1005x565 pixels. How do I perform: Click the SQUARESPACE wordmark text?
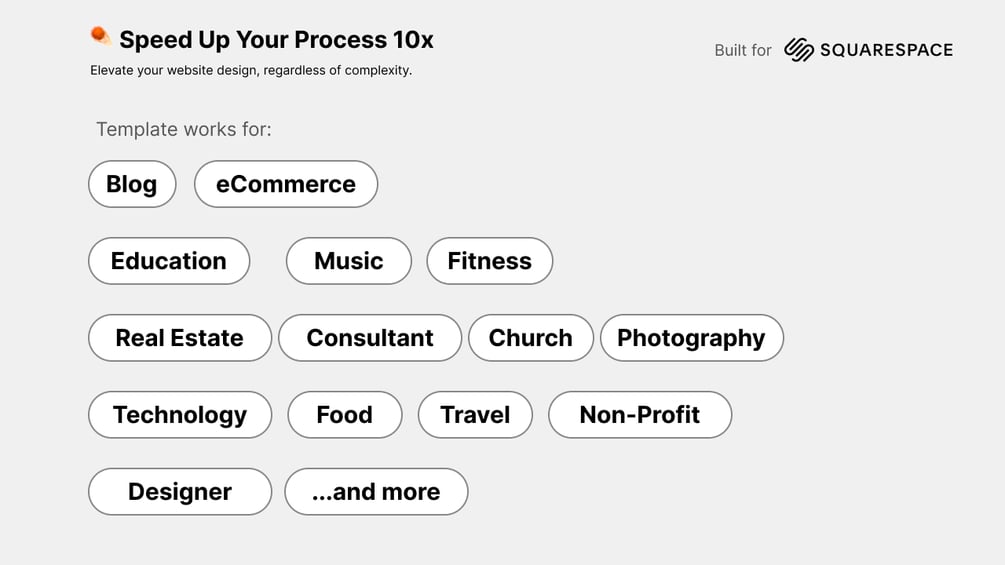[886, 50]
